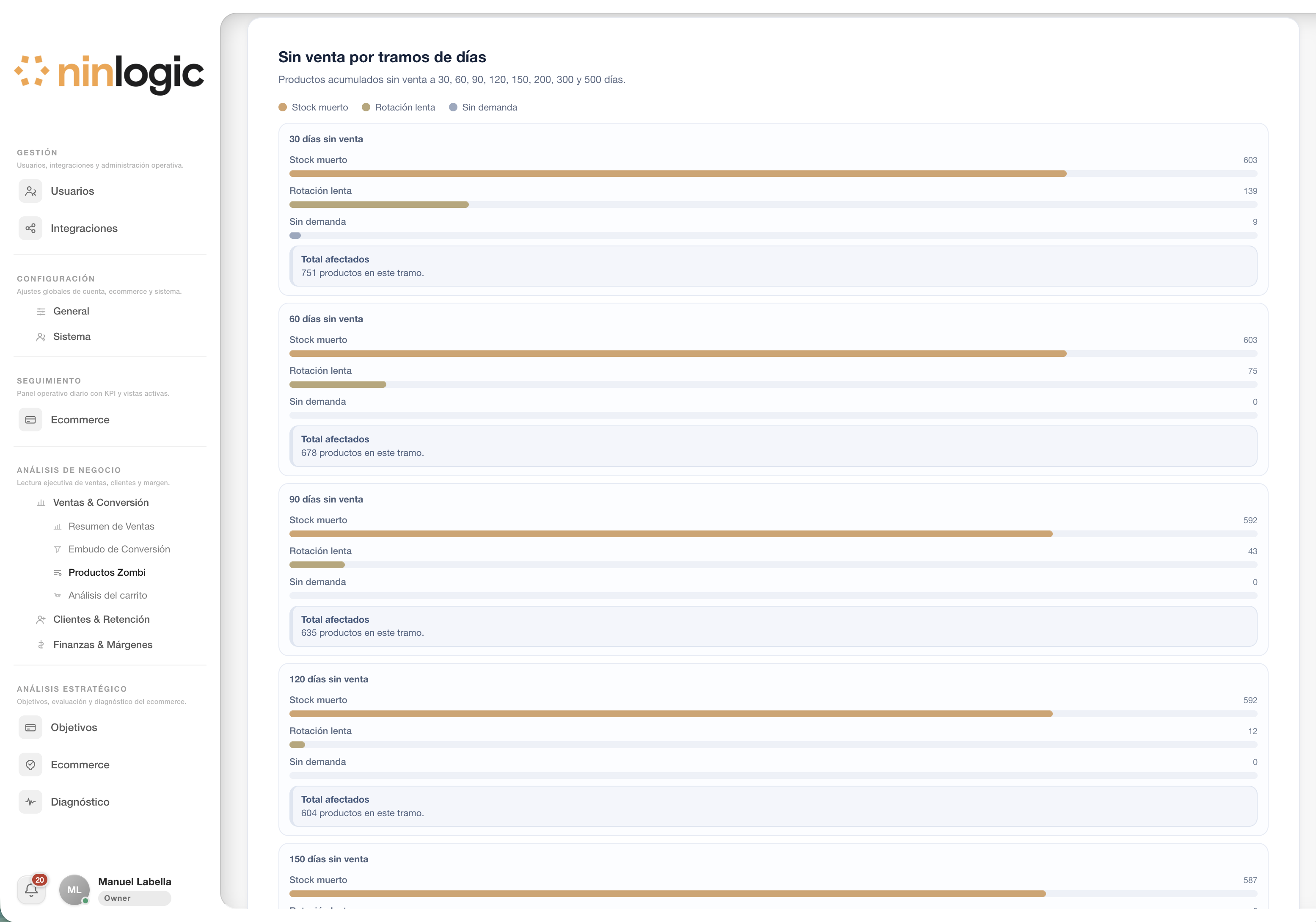Click the value 75 for Rotación lenta
Image resolution: width=1316 pixels, height=922 pixels.
1253,371
